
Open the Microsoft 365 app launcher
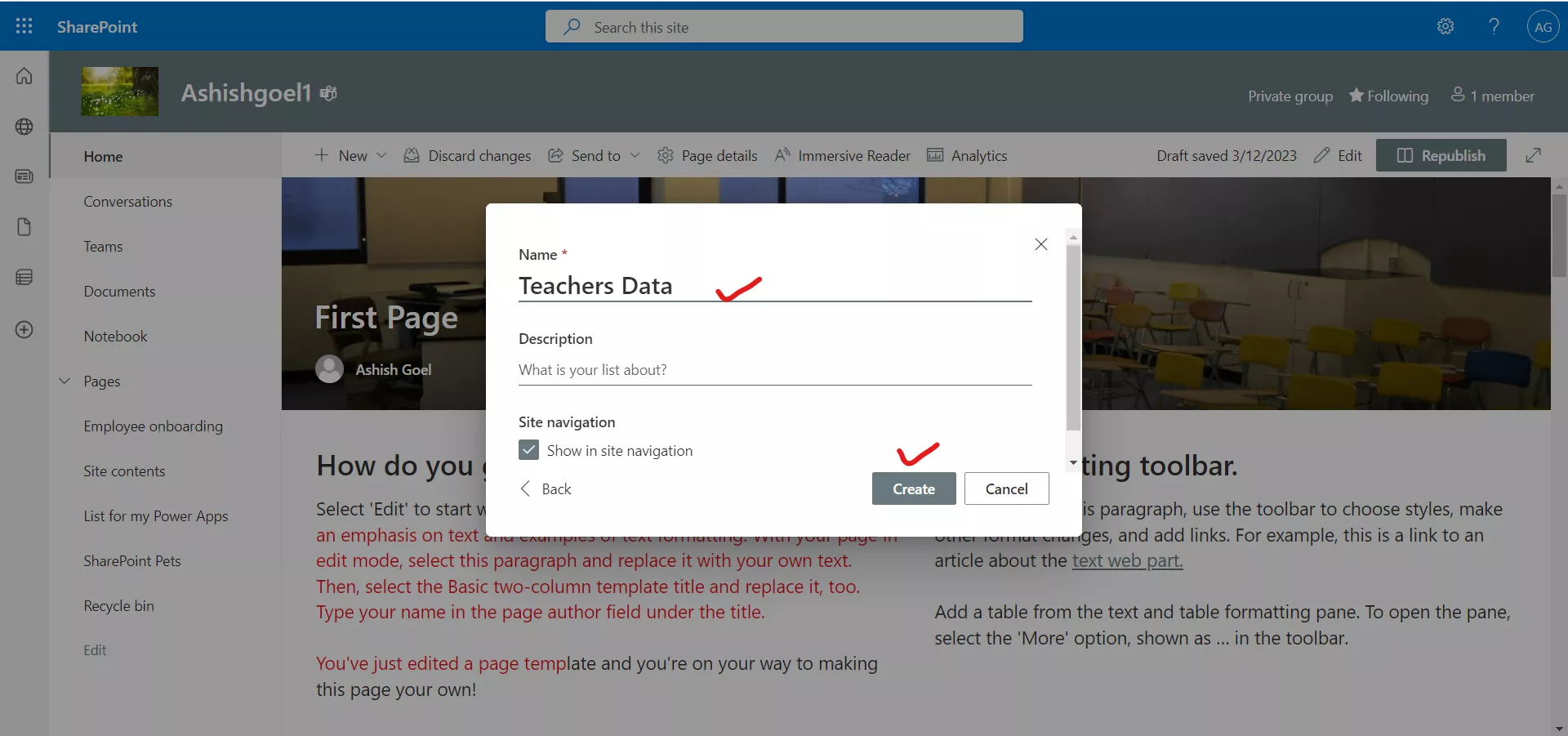coord(24,26)
